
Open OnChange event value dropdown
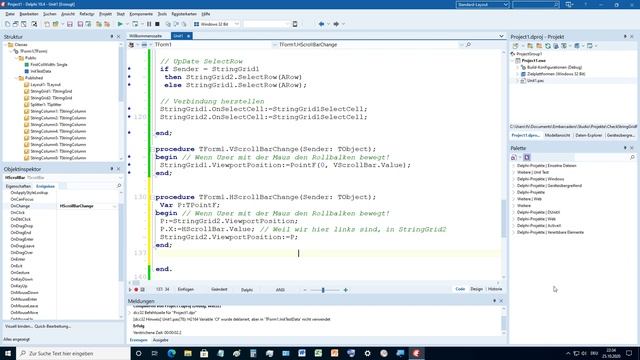114,206
